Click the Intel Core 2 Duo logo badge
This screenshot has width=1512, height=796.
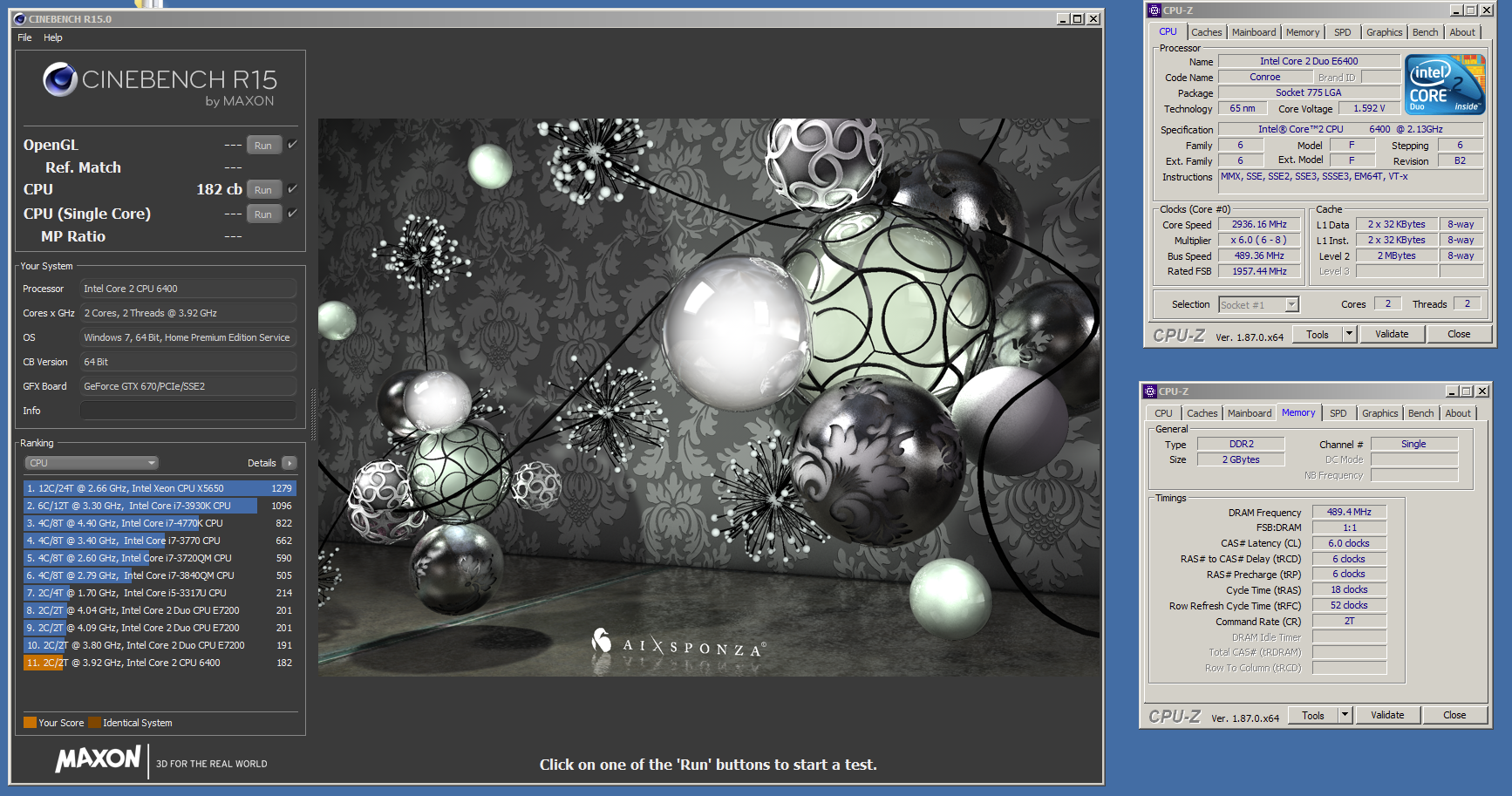tap(1446, 85)
